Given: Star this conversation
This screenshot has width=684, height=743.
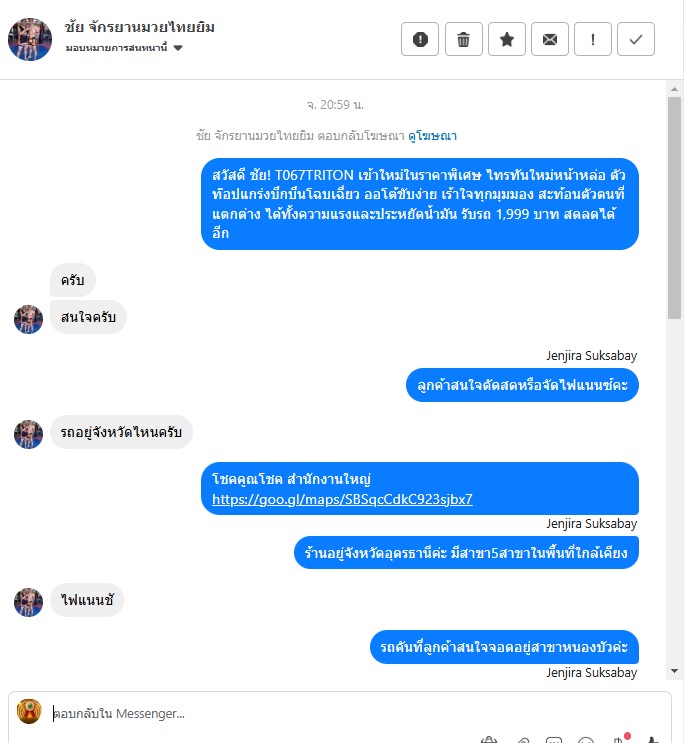Looking at the screenshot, I should point(507,39).
